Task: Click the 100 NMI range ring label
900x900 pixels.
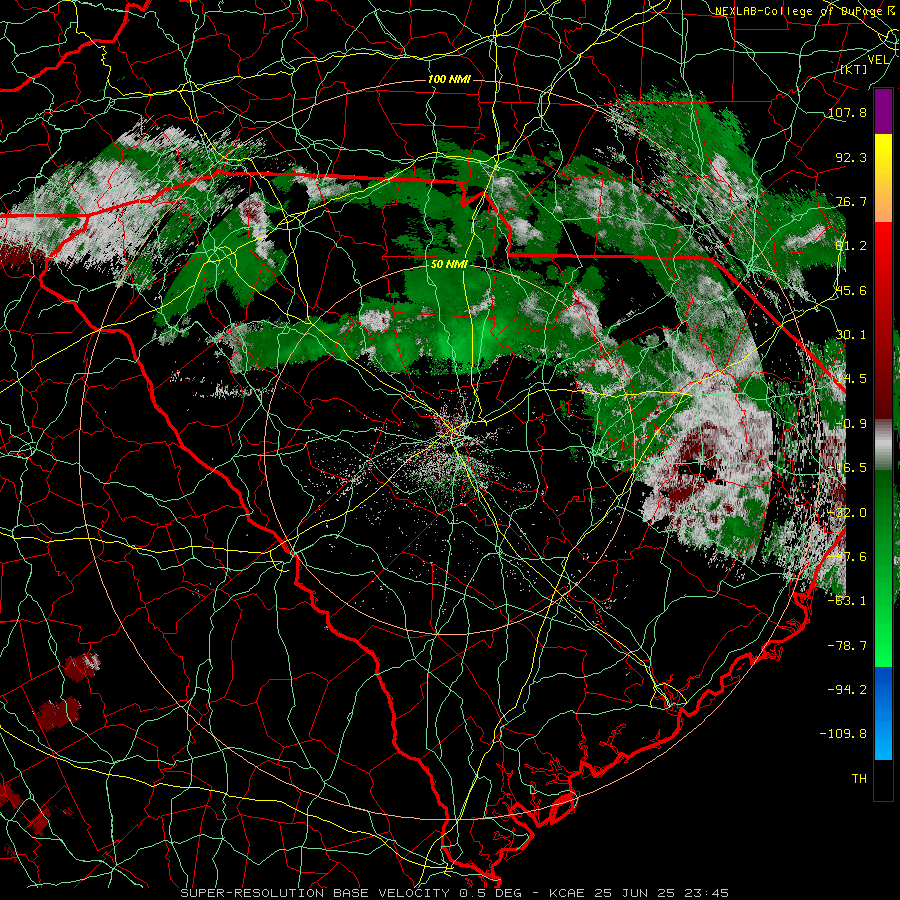Action: pyautogui.click(x=449, y=79)
